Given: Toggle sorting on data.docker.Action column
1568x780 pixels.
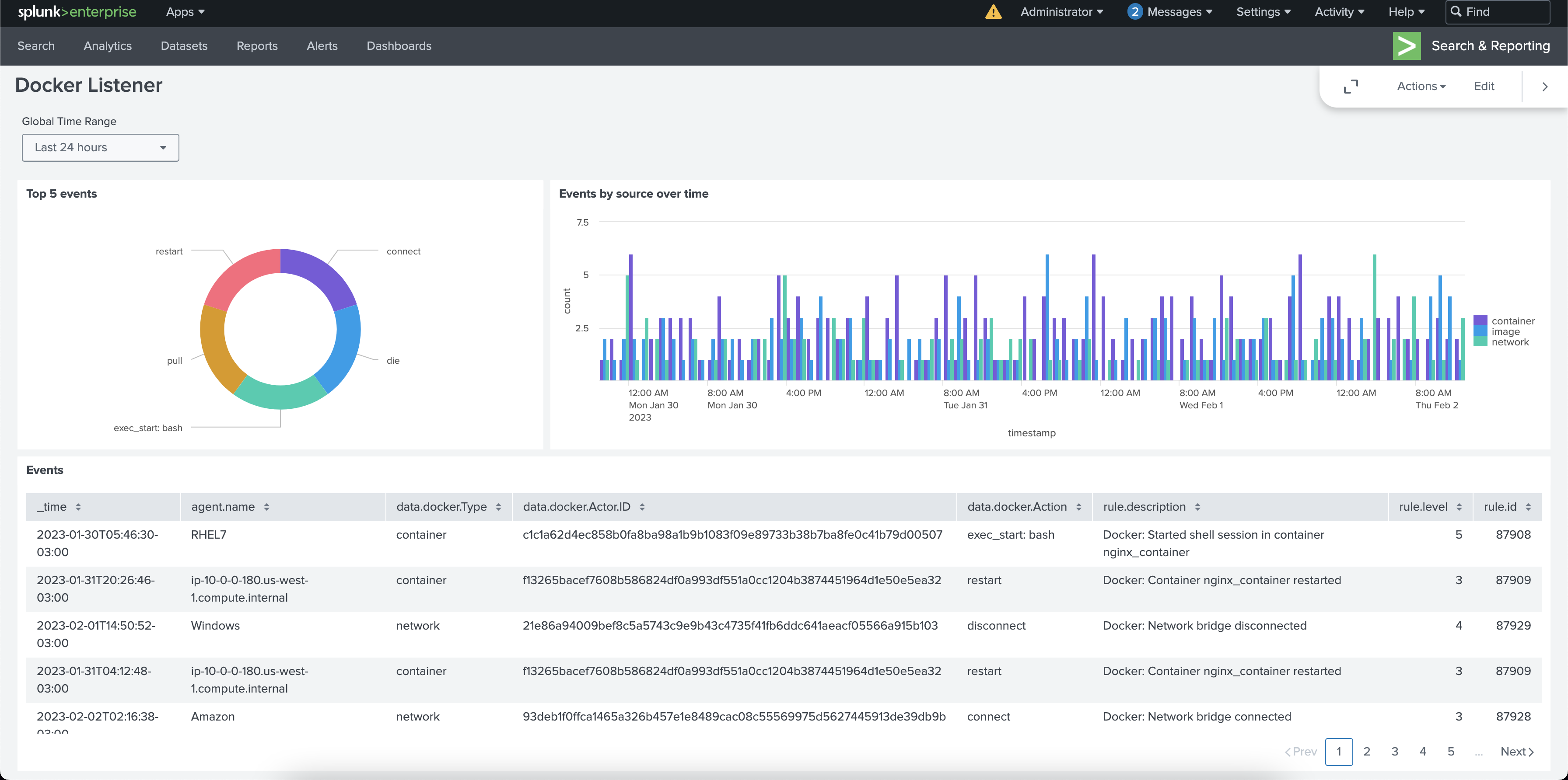Looking at the screenshot, I should click(1080, 506).
